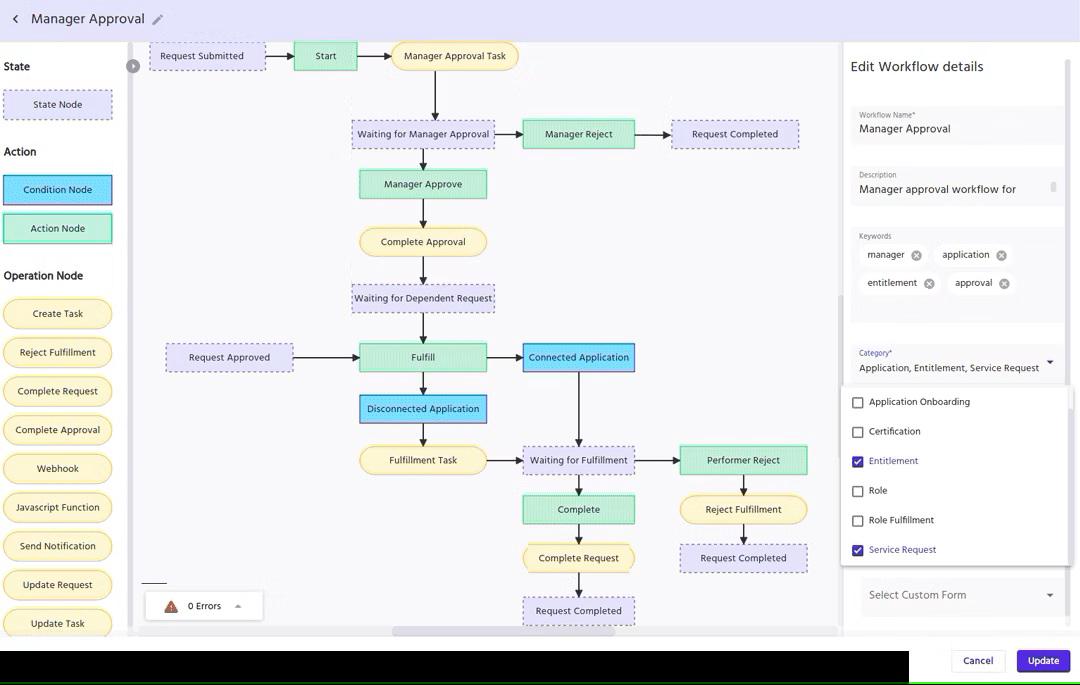
Task: Enable the Role Fulfillment checkbox
Action: click(857, 521)
